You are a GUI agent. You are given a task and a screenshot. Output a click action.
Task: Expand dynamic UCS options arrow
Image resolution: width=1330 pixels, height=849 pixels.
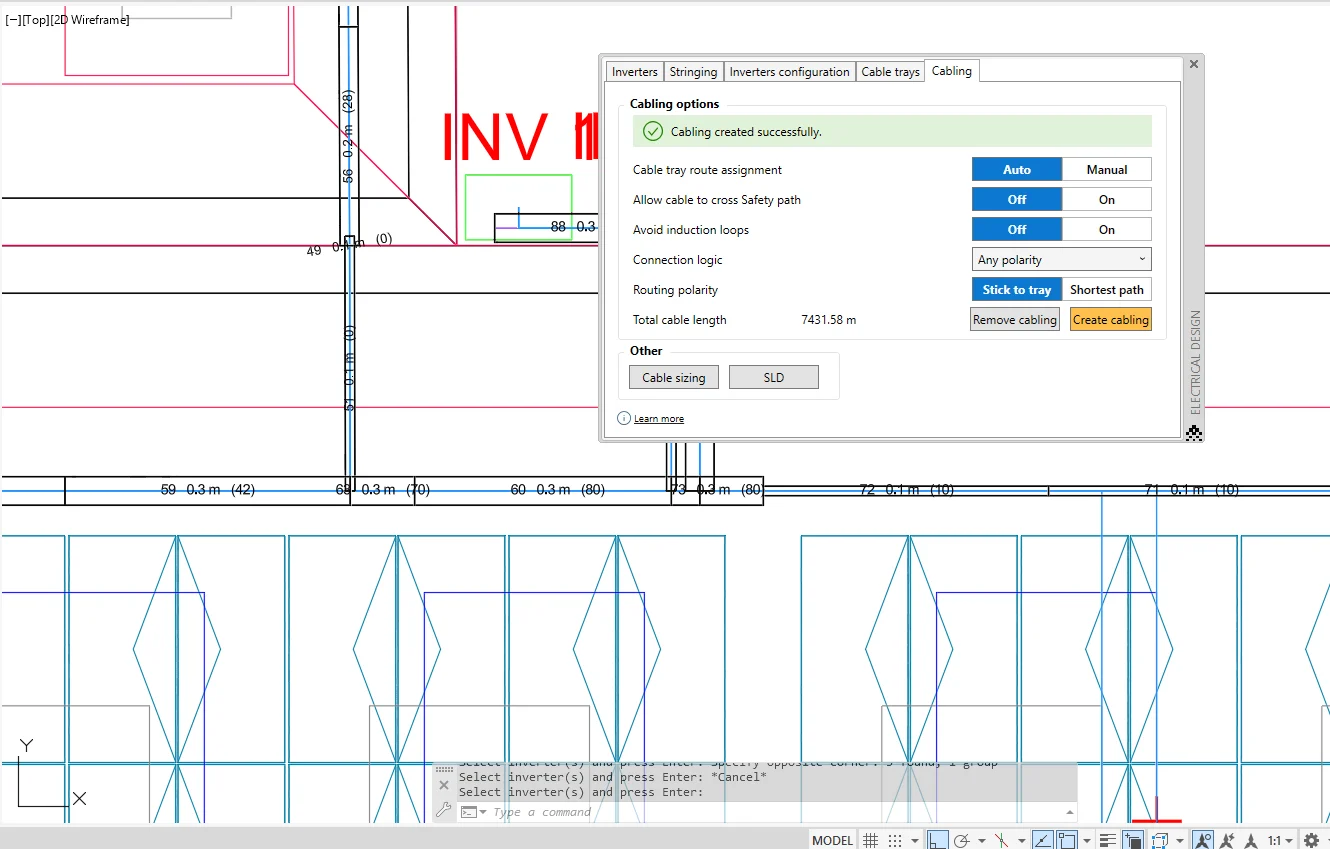[x=1180, y=840]
